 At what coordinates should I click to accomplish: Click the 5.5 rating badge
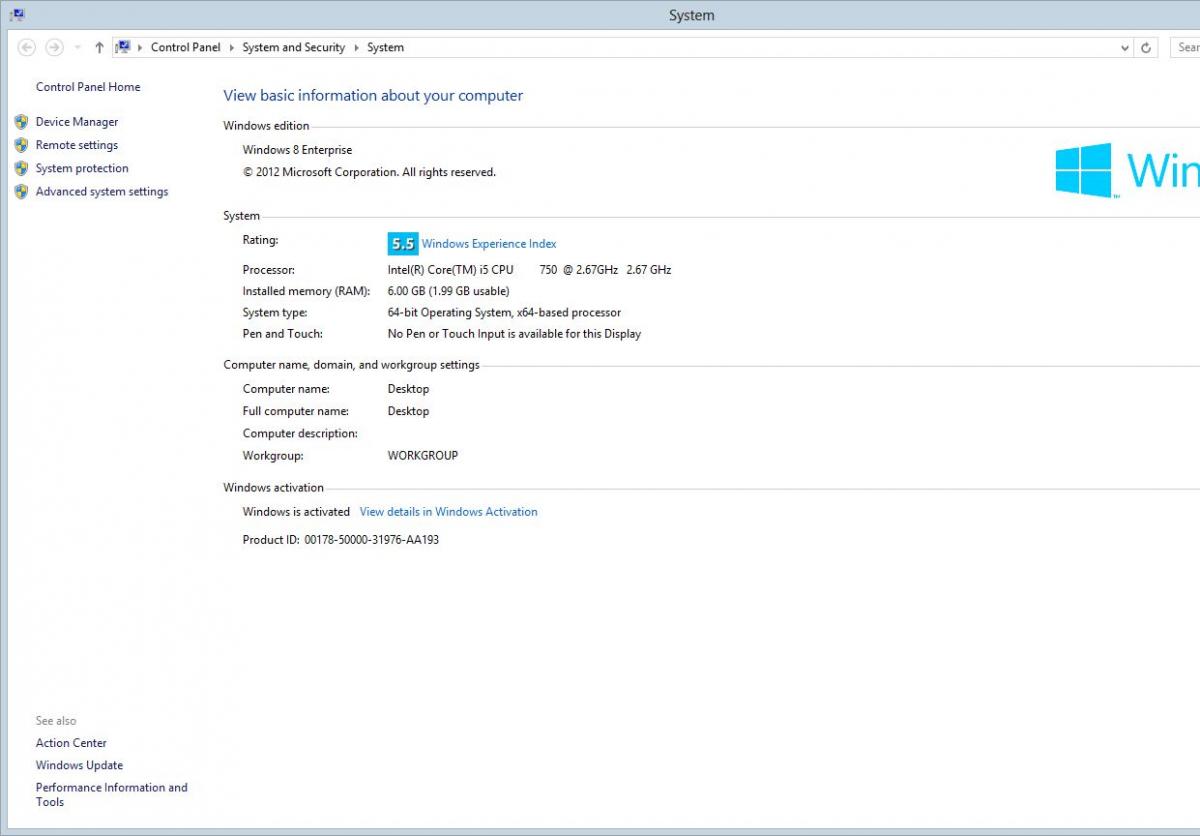[402, 243]
